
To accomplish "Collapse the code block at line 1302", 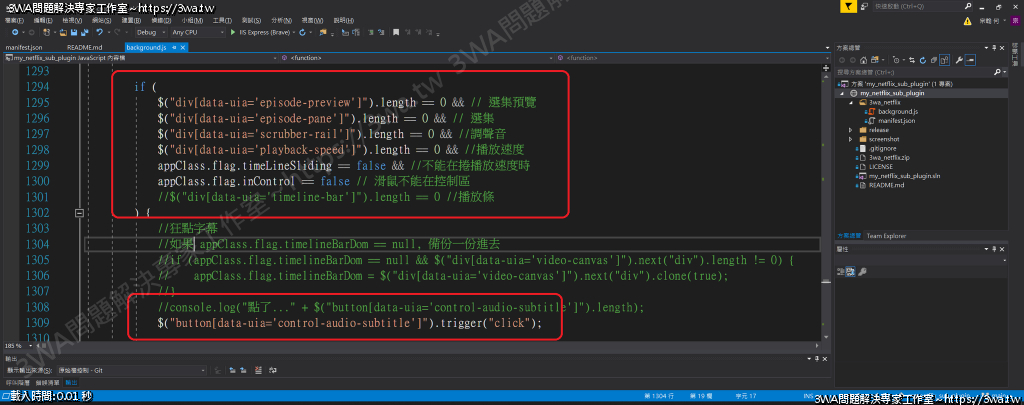I will click(78, 213).
